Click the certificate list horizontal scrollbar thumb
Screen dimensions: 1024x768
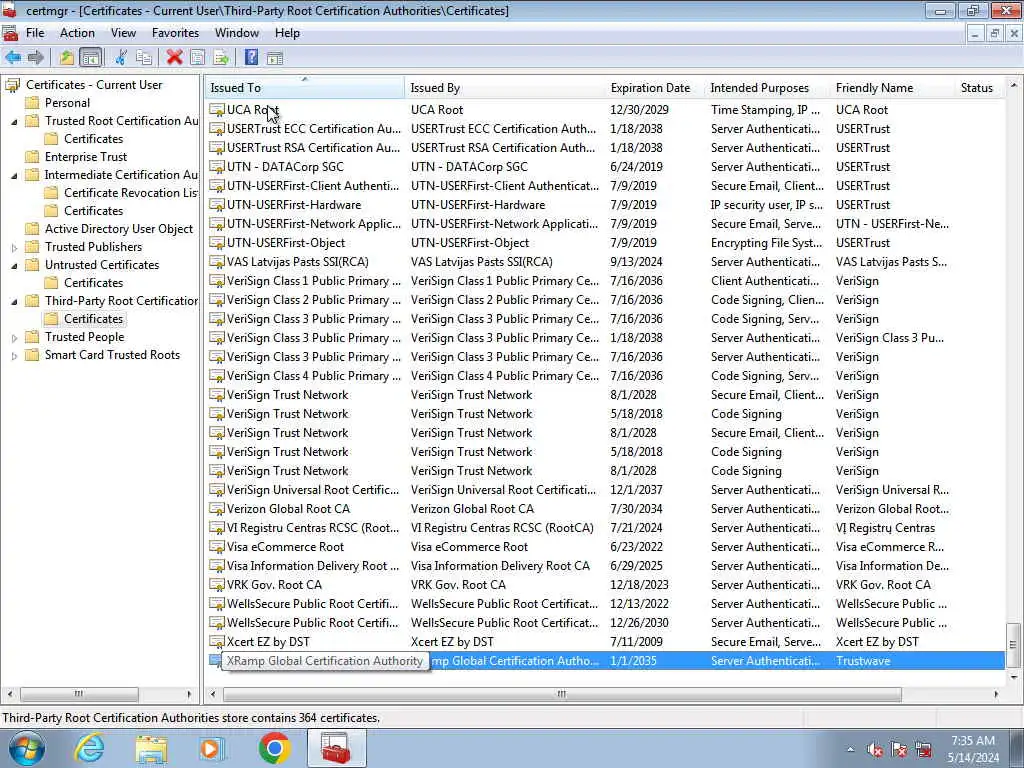tap(562, 694)
